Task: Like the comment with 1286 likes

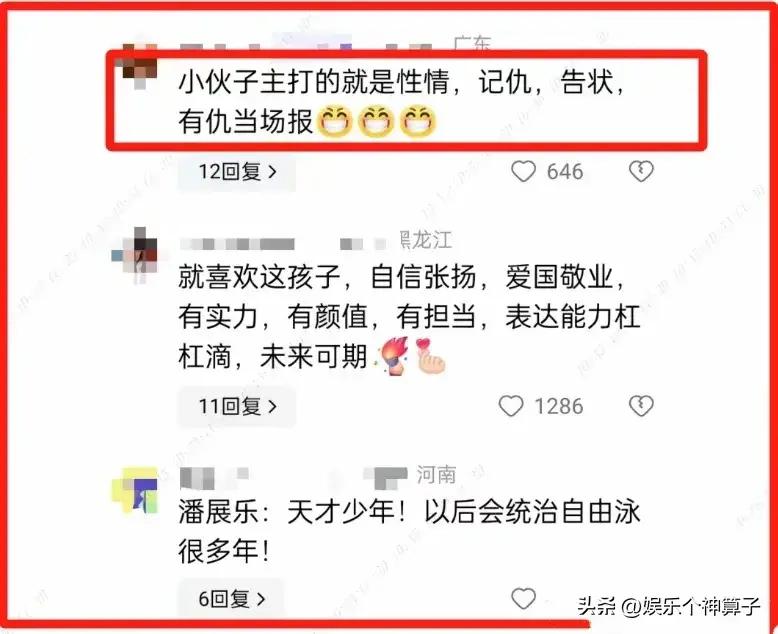Action: pyautogui.click(x=511, y=406)
